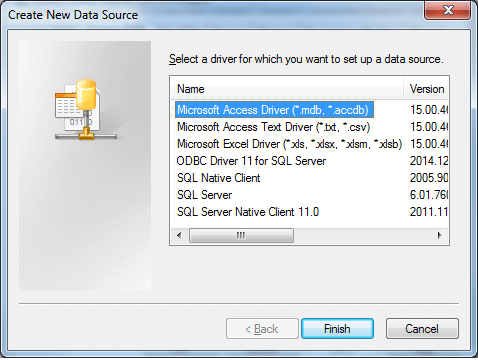Click the left arrow of horizontal scrollbar
478x360 pixels.
[179, 235]
